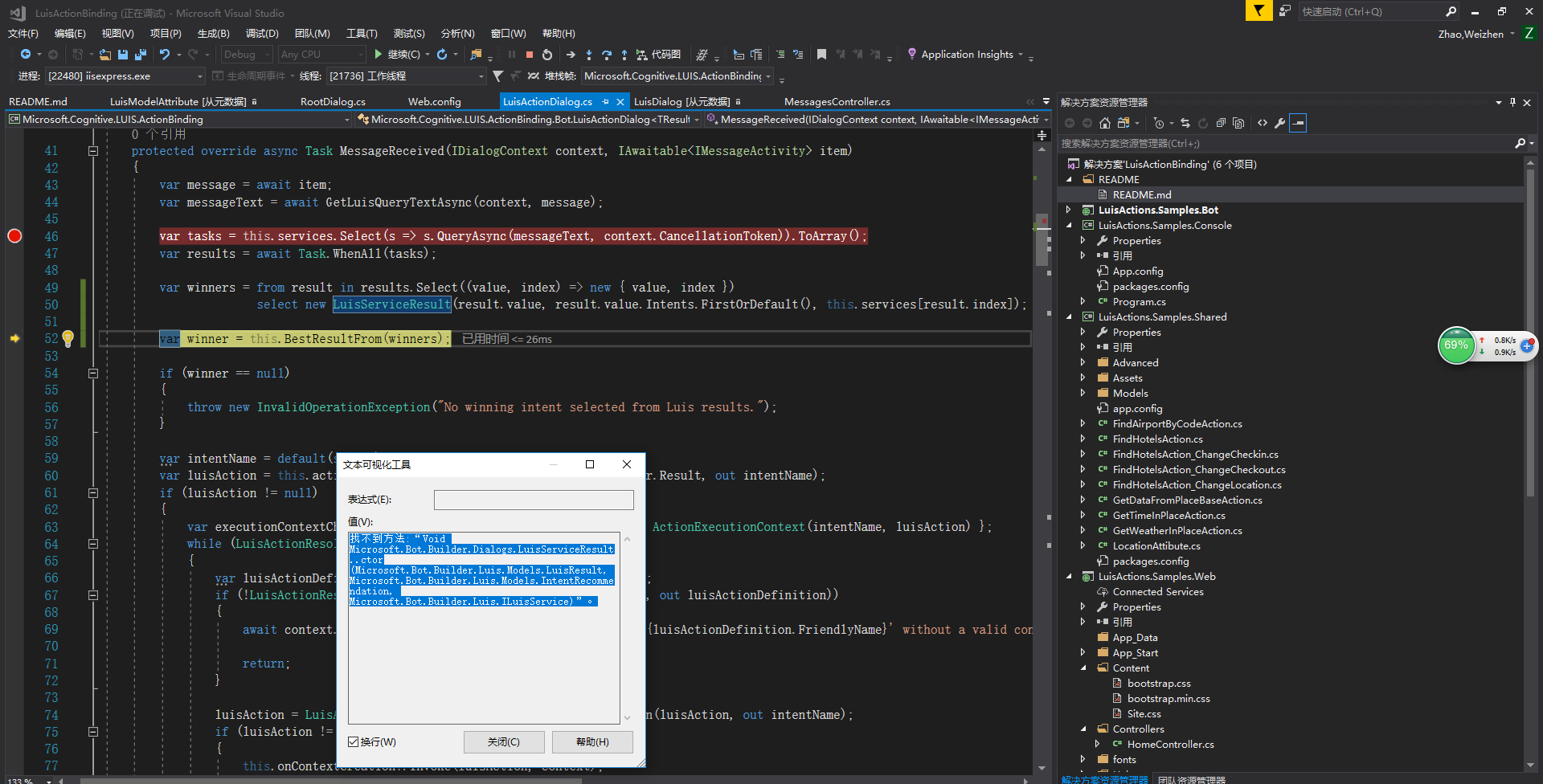Screen dimensions: 1543x784
Task: Open the 生成(B) menu
Action: 214,34
